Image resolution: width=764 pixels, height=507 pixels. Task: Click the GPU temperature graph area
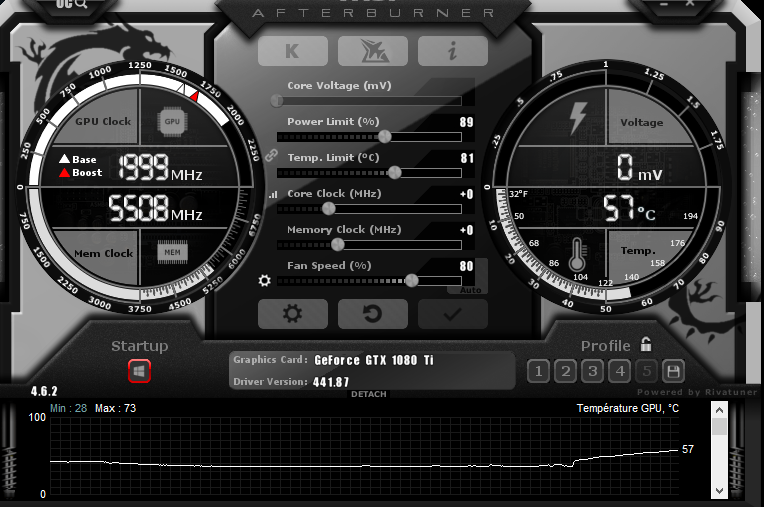tap(364, 456)
